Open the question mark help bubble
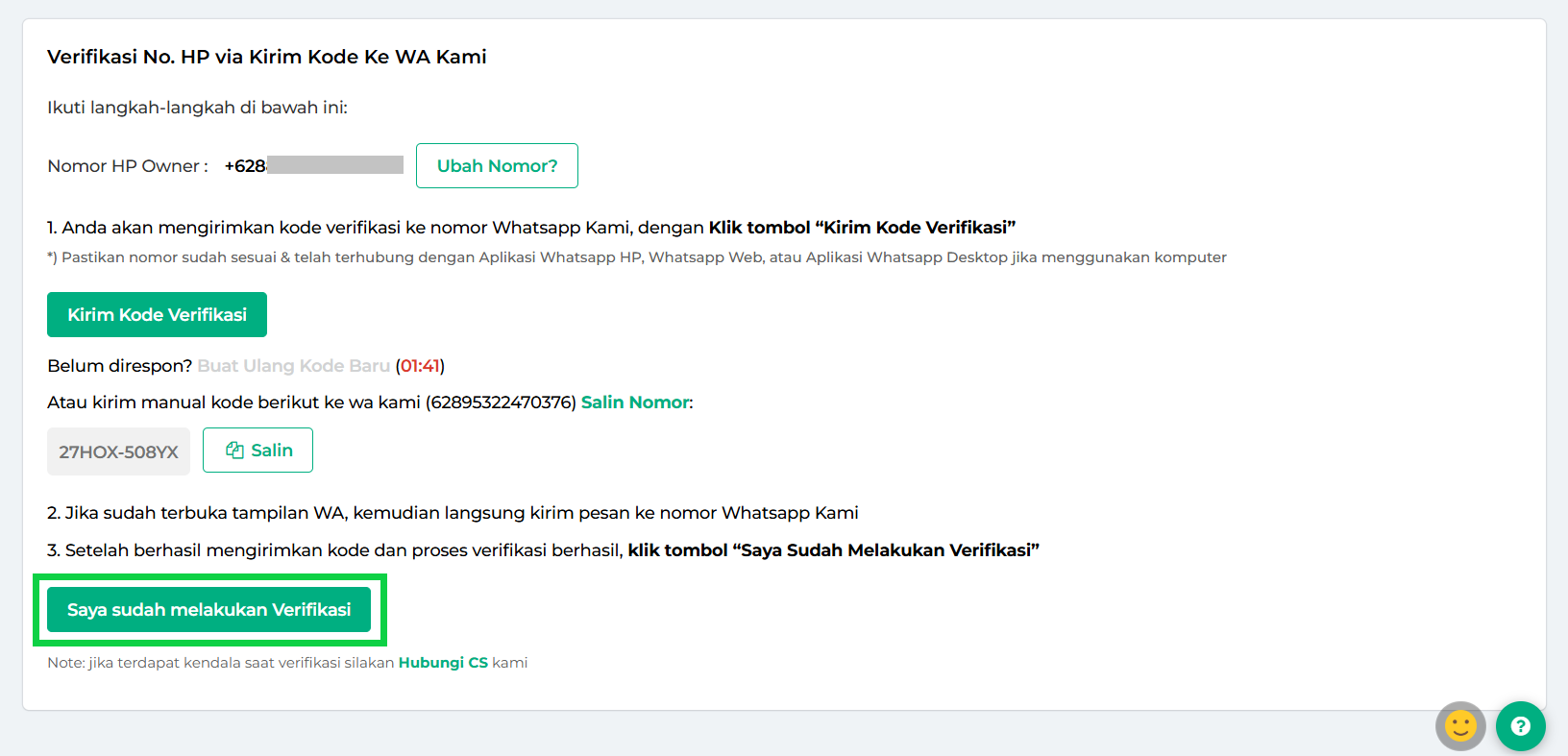The width and height of the screenshot is (1568, 756). coord(1520,725)
